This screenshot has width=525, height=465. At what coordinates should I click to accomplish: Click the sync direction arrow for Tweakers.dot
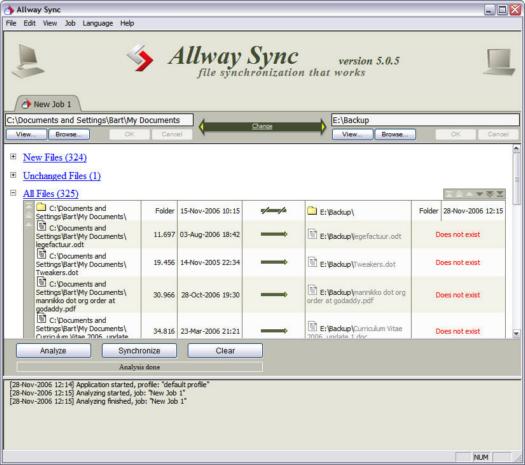(274, 262)
